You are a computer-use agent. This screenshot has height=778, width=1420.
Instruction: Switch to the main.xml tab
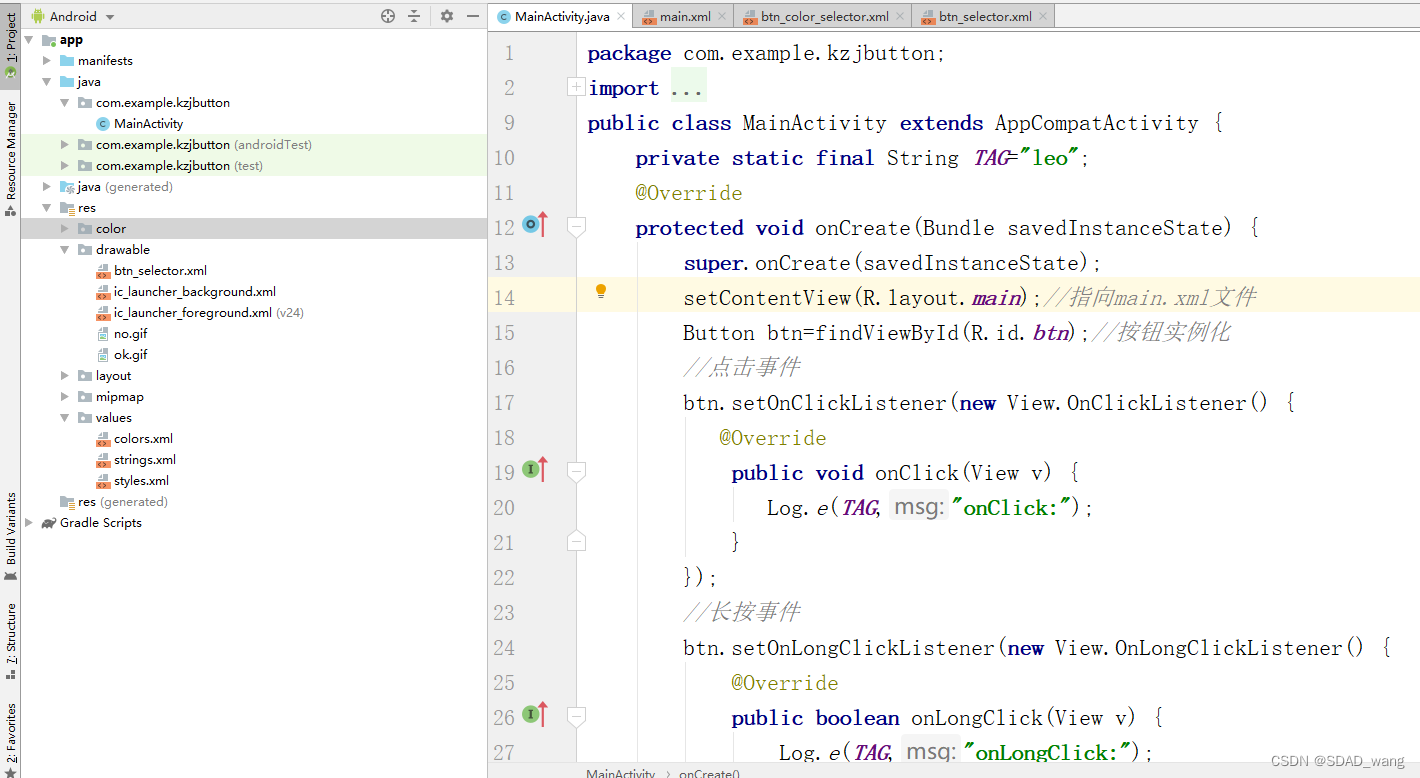[685, 16]
